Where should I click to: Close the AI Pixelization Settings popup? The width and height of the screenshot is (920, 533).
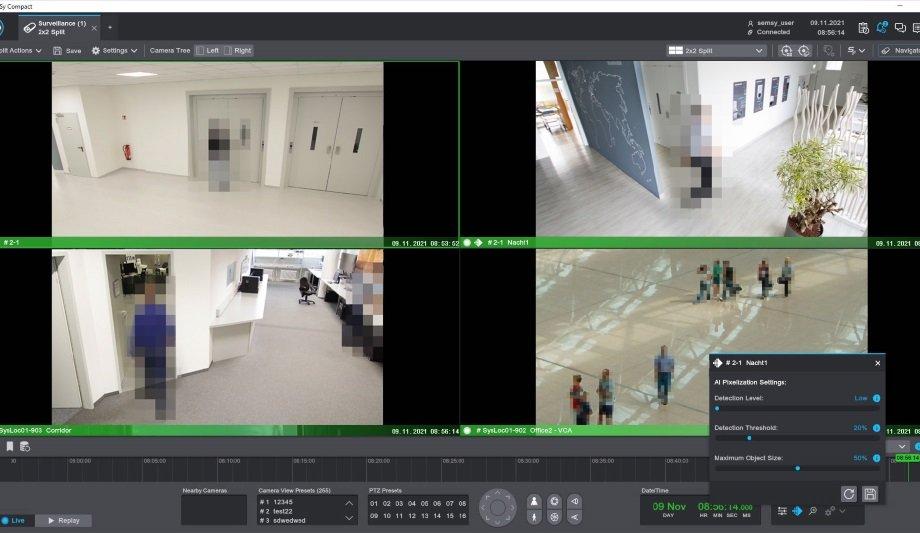pos(878,363)
